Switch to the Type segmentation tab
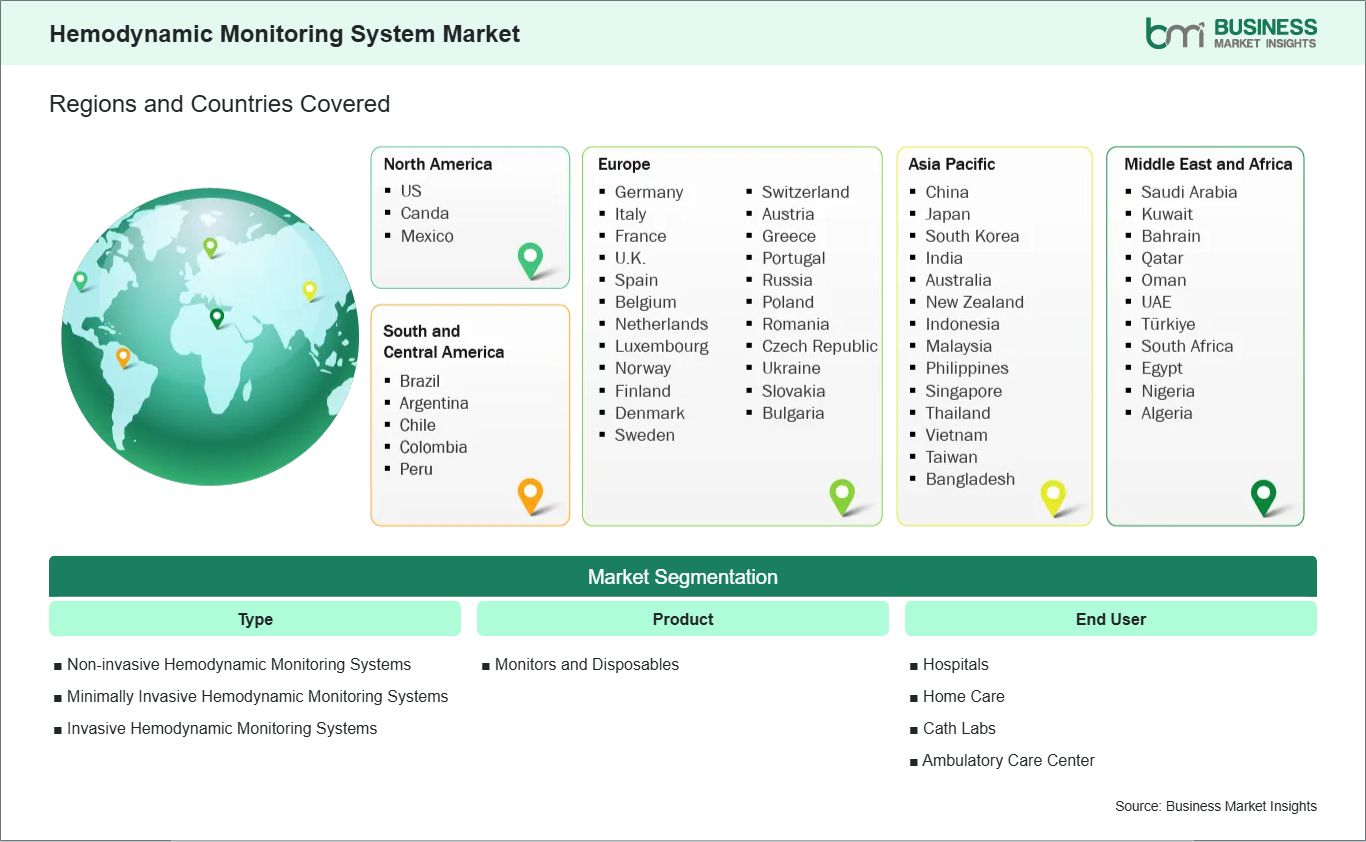Viewport: 1366px width, 842px height. pyautogui.click(x=254, y=619)
